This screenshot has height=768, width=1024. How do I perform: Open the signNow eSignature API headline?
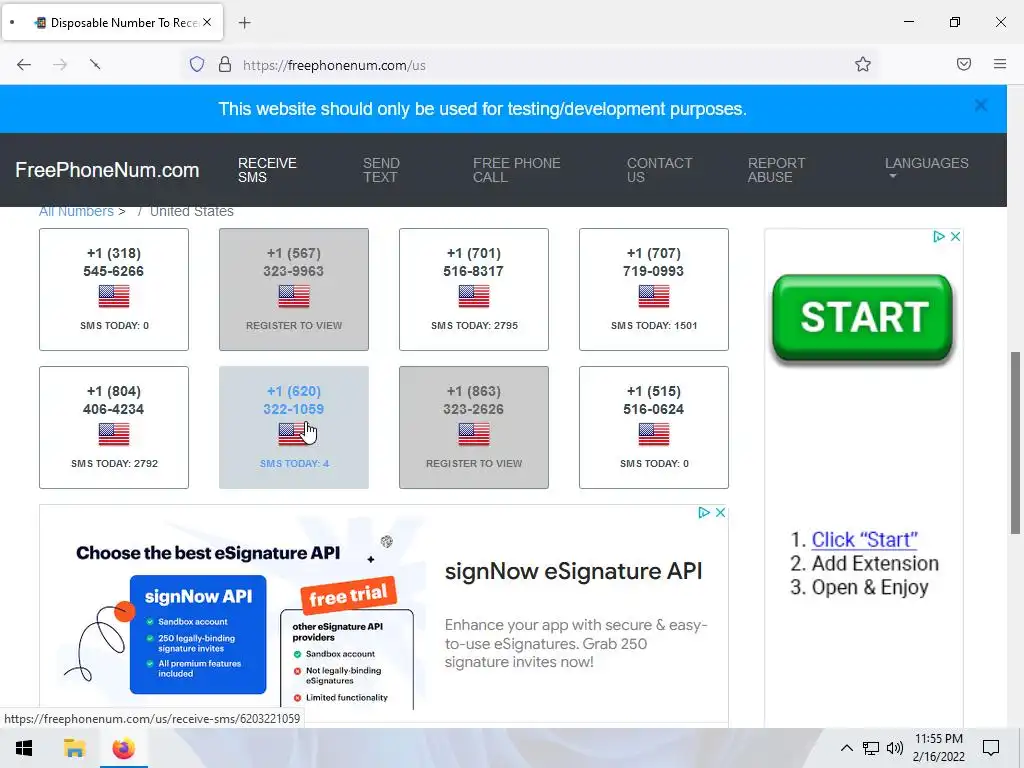[x=573, y=571]
